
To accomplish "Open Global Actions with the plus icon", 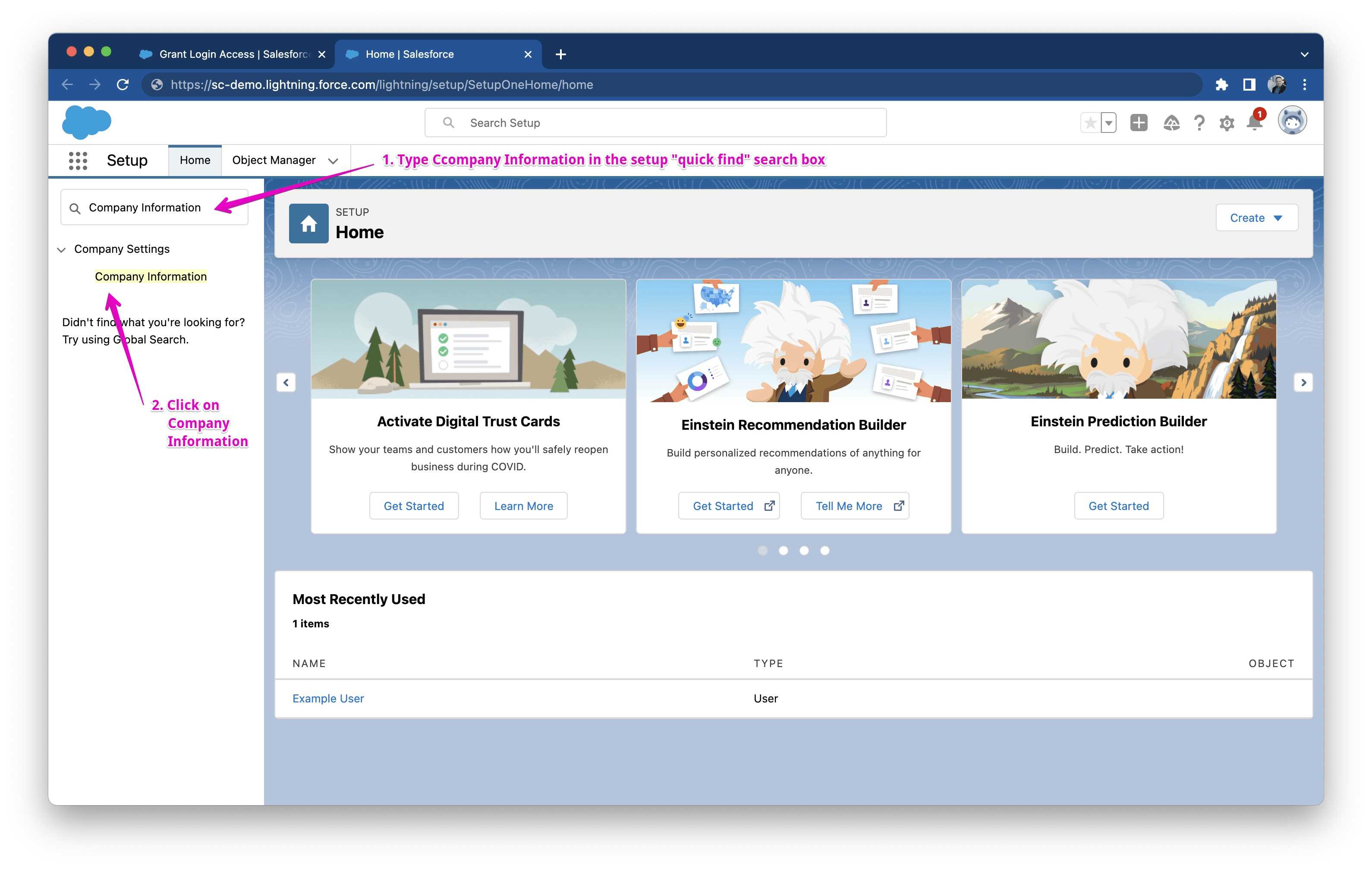I will point(1139,122).
